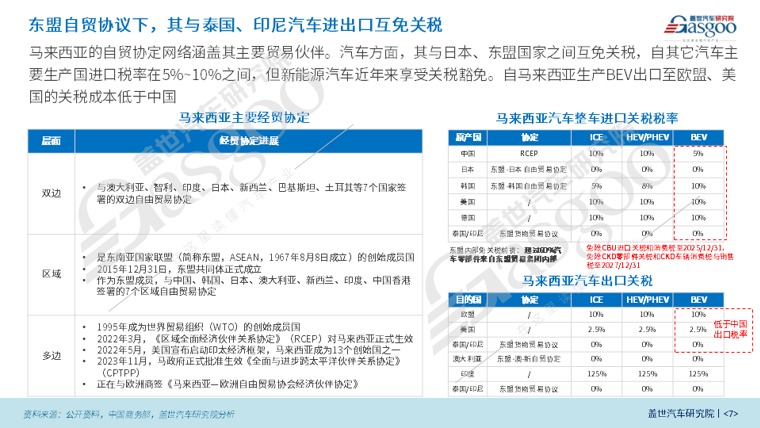Viewport: 760px width, 428px height.
Task: Click the bullet '2022年3月' about RCEP taking effect
Action: [x=255, y=338]
